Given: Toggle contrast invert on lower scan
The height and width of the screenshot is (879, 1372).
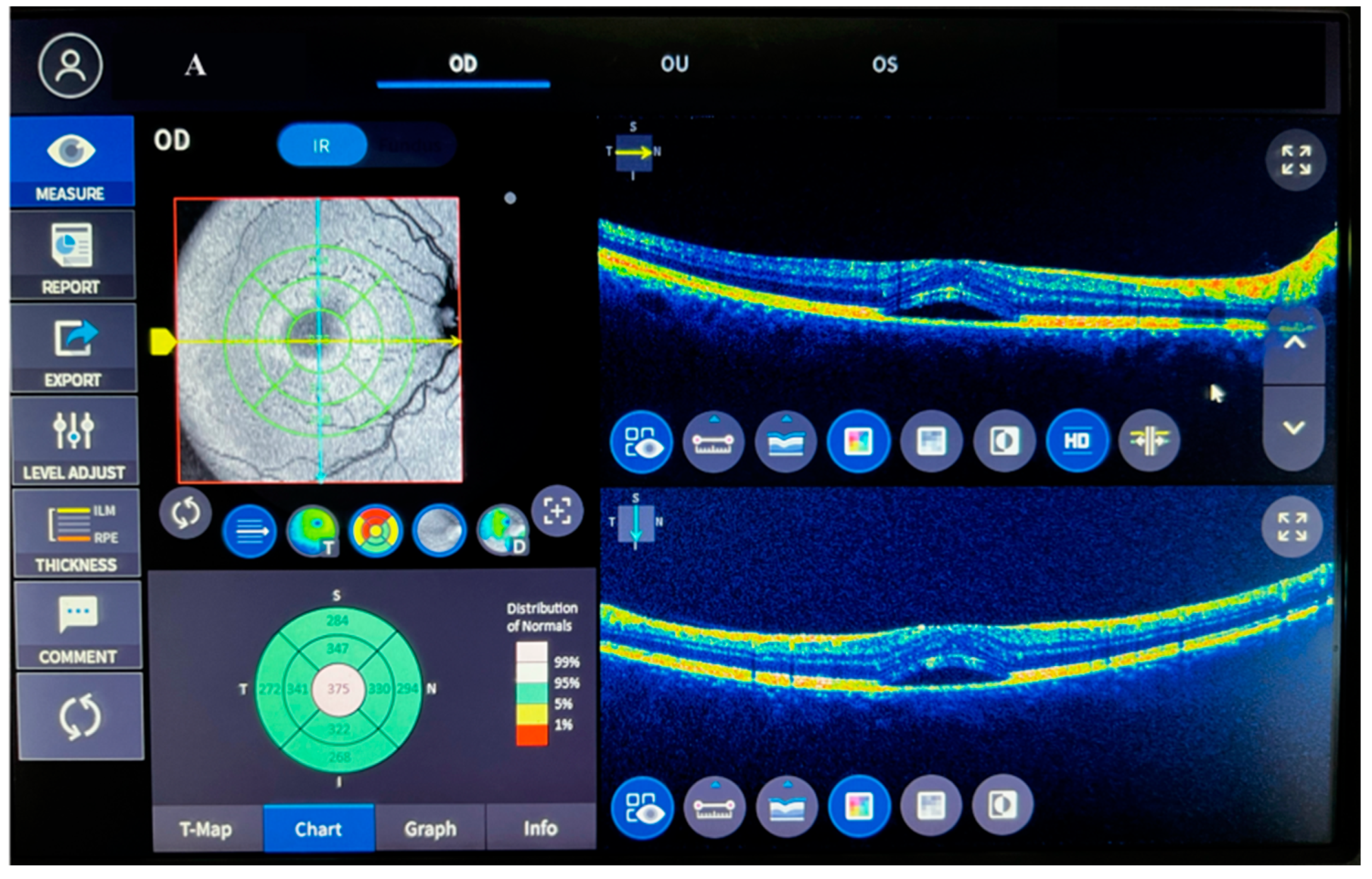Looking at the screenshot, I should click(x=1002, y=805).
